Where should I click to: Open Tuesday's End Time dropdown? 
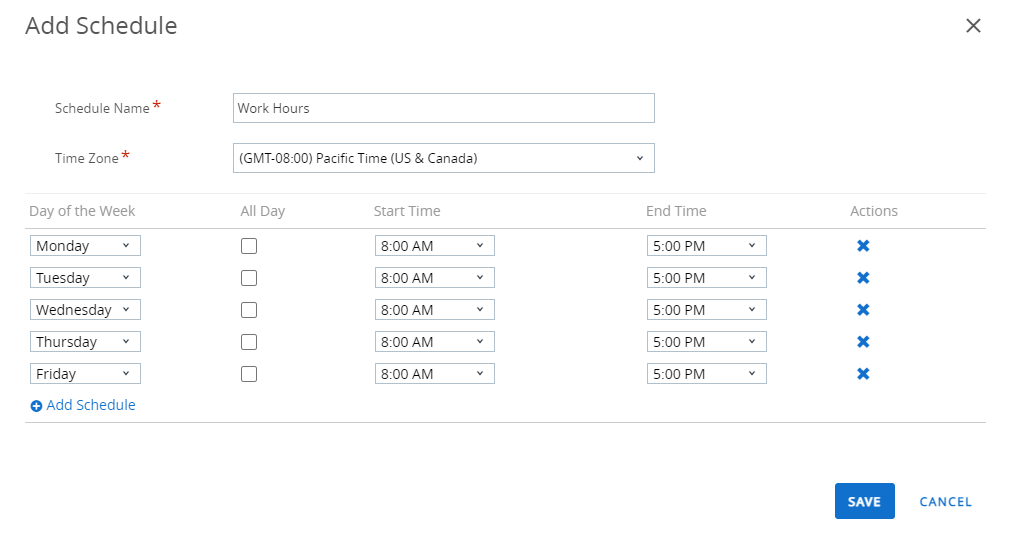pyautogui.click(x=707, y=278)
